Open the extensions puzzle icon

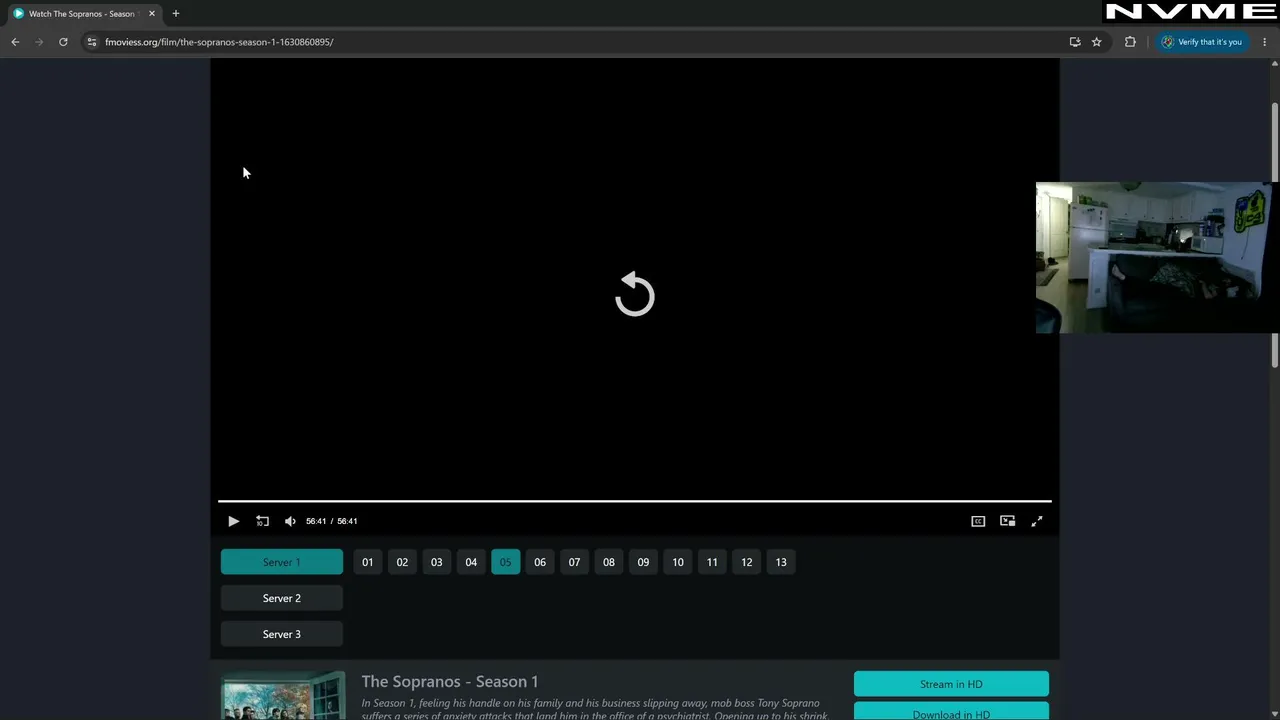tap(1130, 42)
